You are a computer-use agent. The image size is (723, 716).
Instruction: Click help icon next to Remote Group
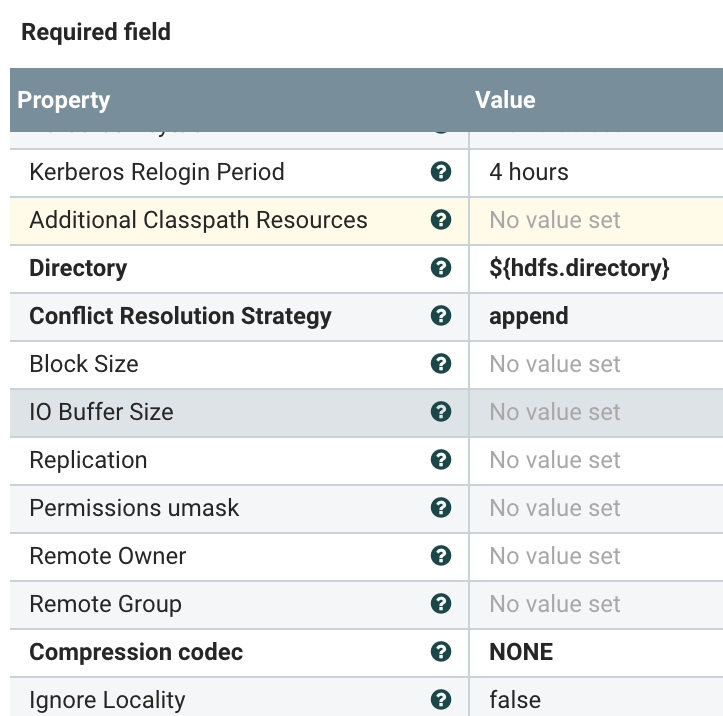pos(440,604)
